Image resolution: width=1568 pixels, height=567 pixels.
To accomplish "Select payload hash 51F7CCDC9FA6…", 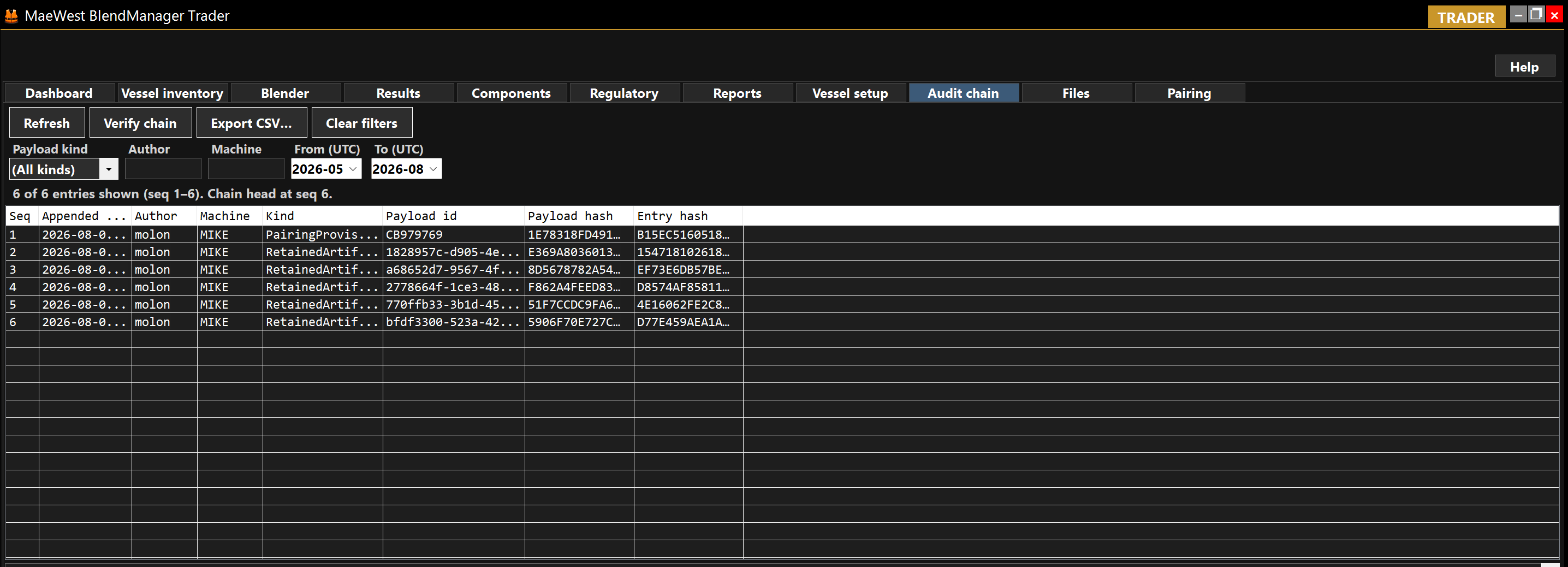I will point(579,304).
